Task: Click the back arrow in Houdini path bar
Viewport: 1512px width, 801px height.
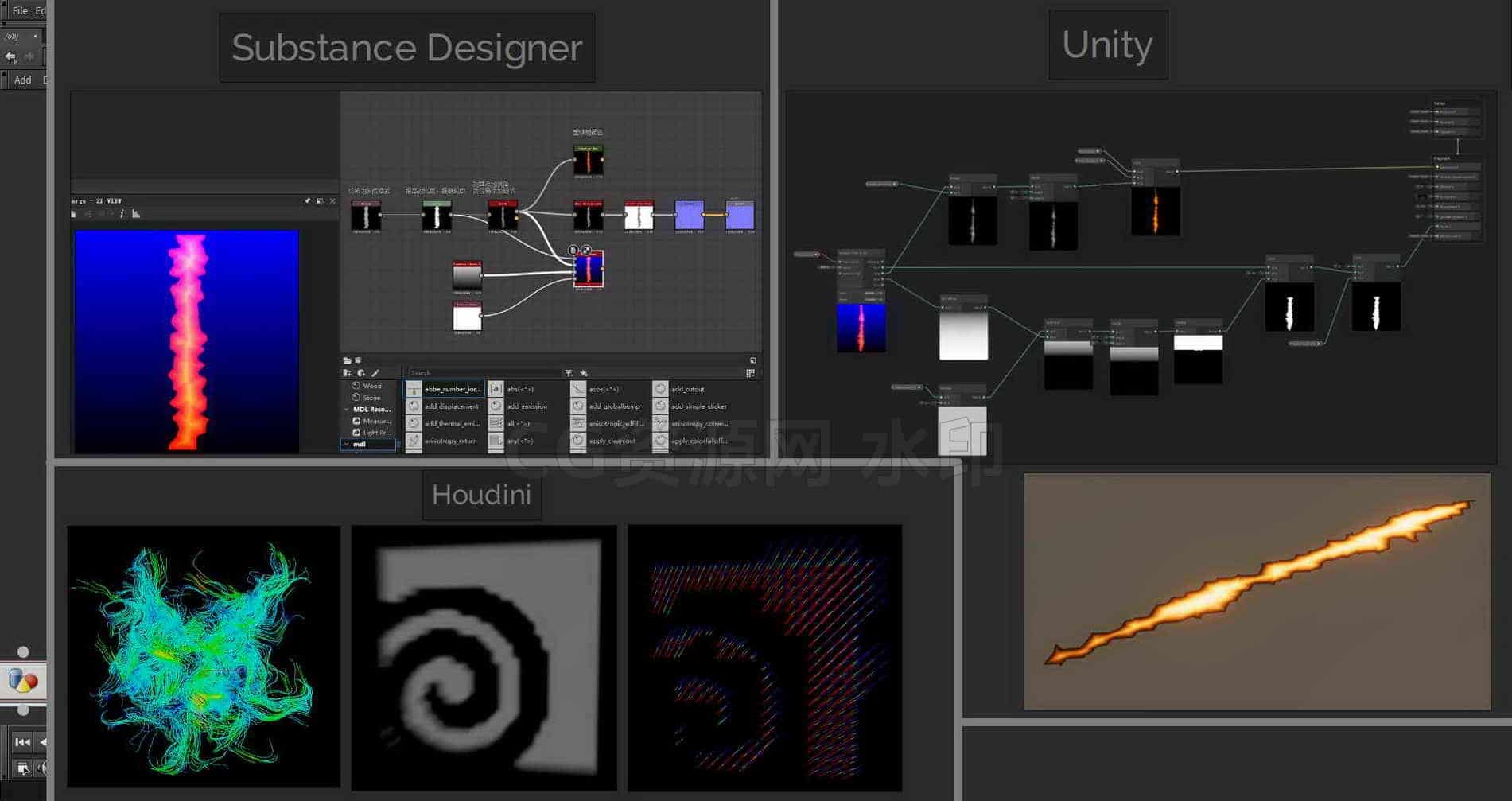Action: pyautogui.click(x=10, y=56)
